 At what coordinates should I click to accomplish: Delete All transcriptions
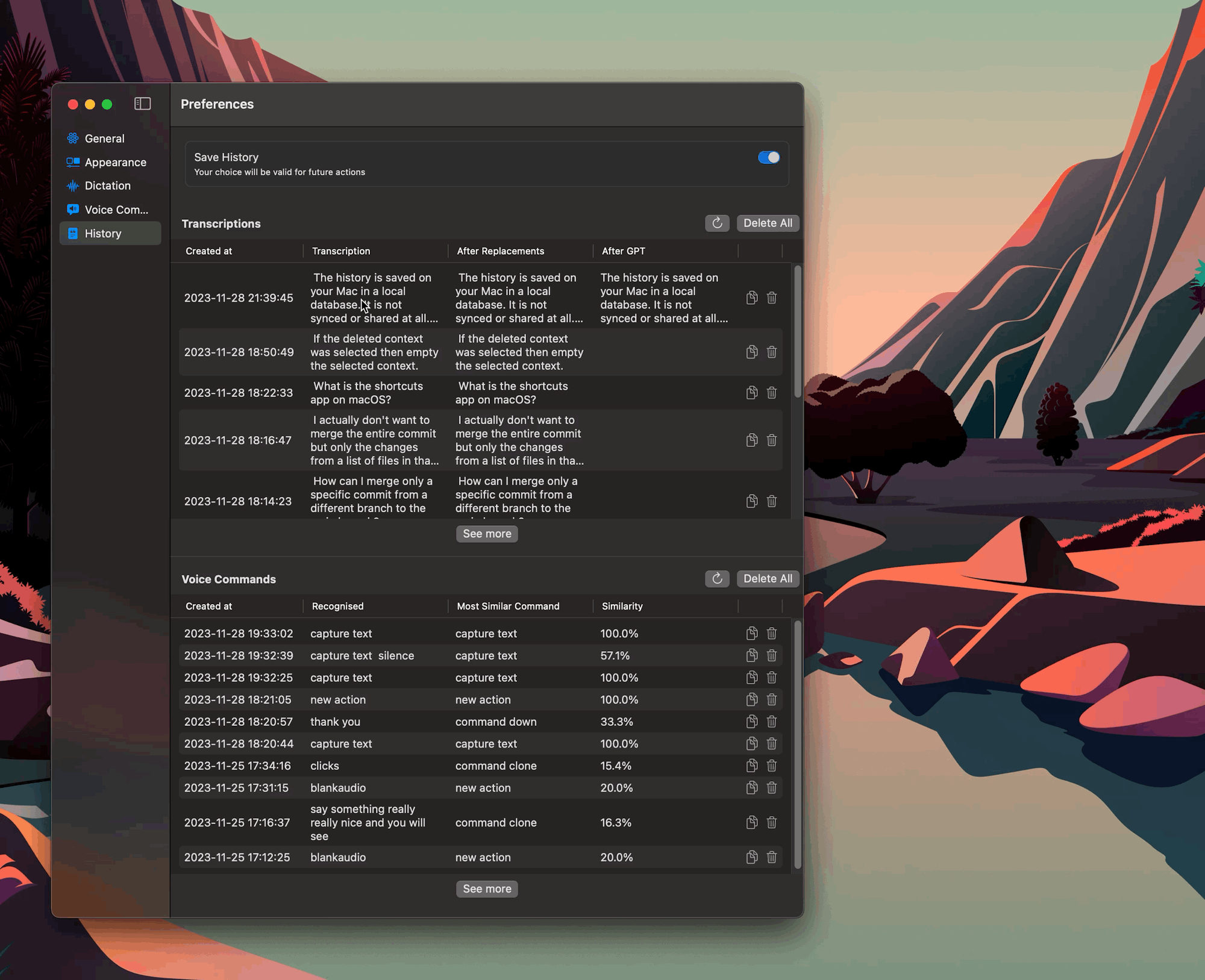[x=767, y=223]
